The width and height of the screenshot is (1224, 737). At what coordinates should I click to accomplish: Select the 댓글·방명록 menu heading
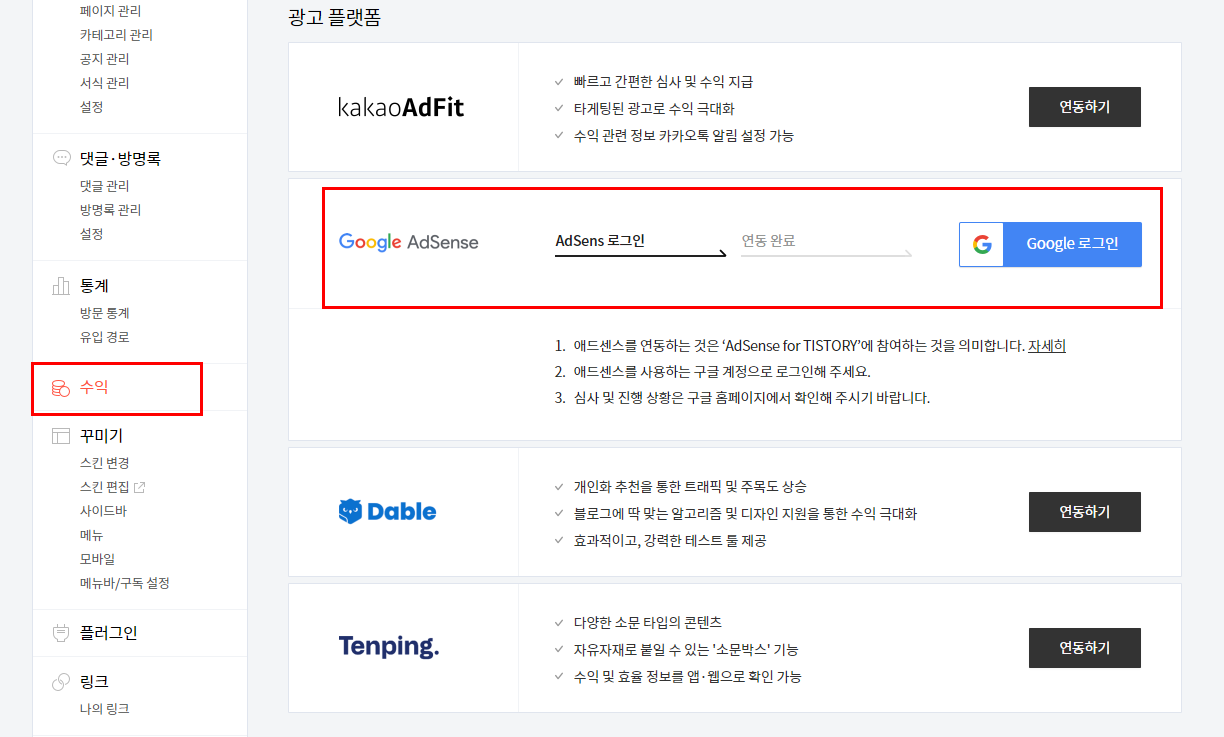pos(120,158)
